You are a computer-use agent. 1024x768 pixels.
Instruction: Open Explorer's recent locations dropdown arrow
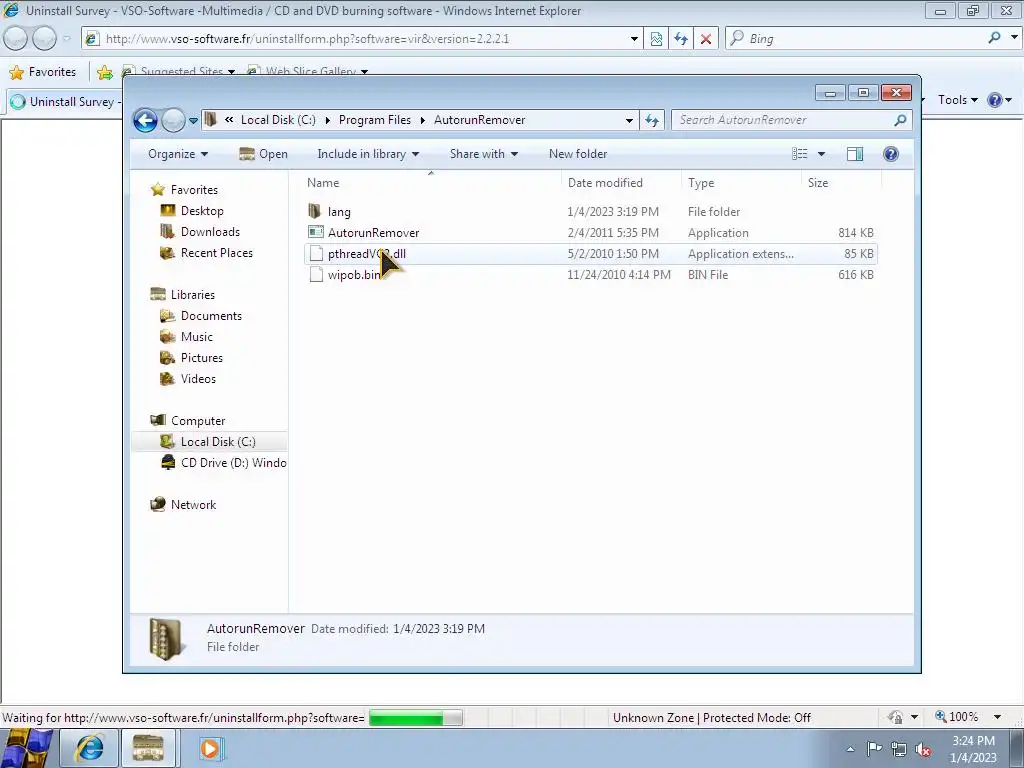click(193, 121)
